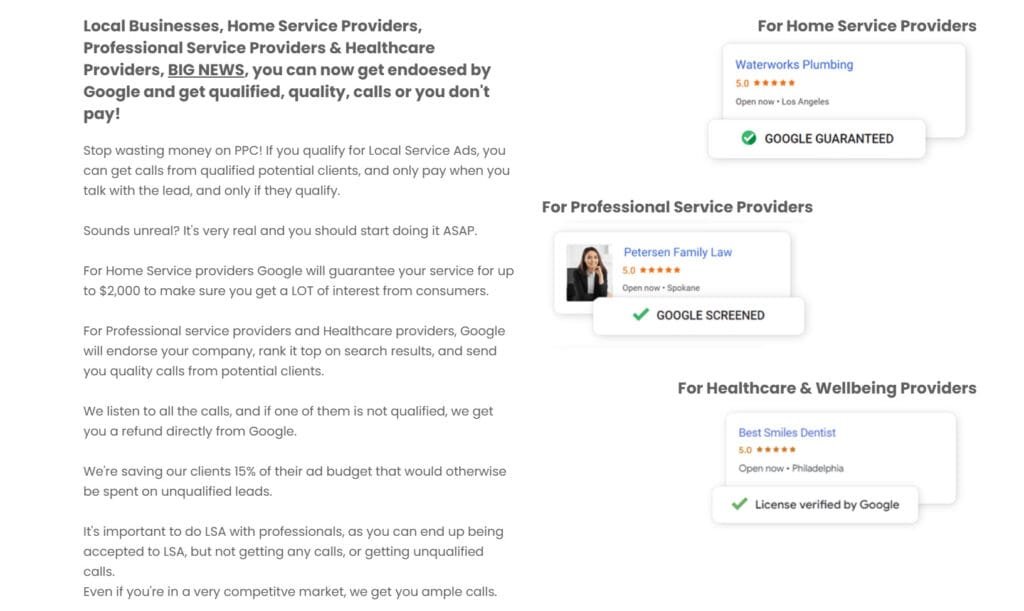Screen dimensions: 1024x611
Task: Click the Open now Philadelphia status text
Action: click(790, 468)
